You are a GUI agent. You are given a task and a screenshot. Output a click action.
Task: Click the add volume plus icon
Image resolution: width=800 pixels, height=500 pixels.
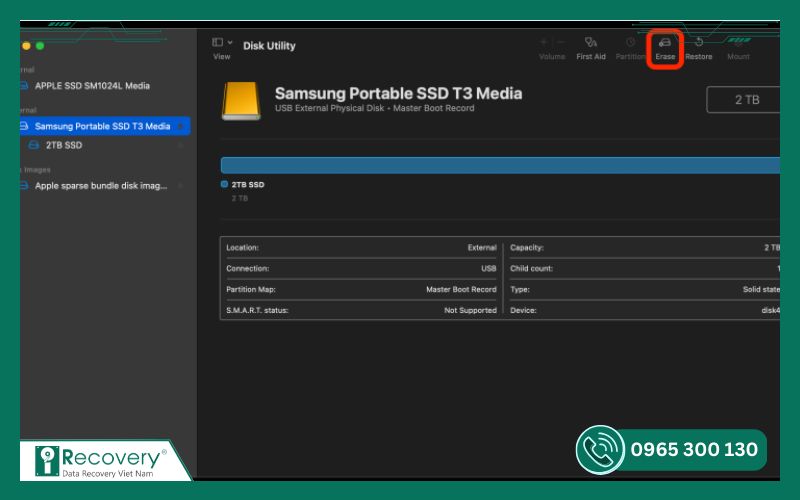coord(544,42)
